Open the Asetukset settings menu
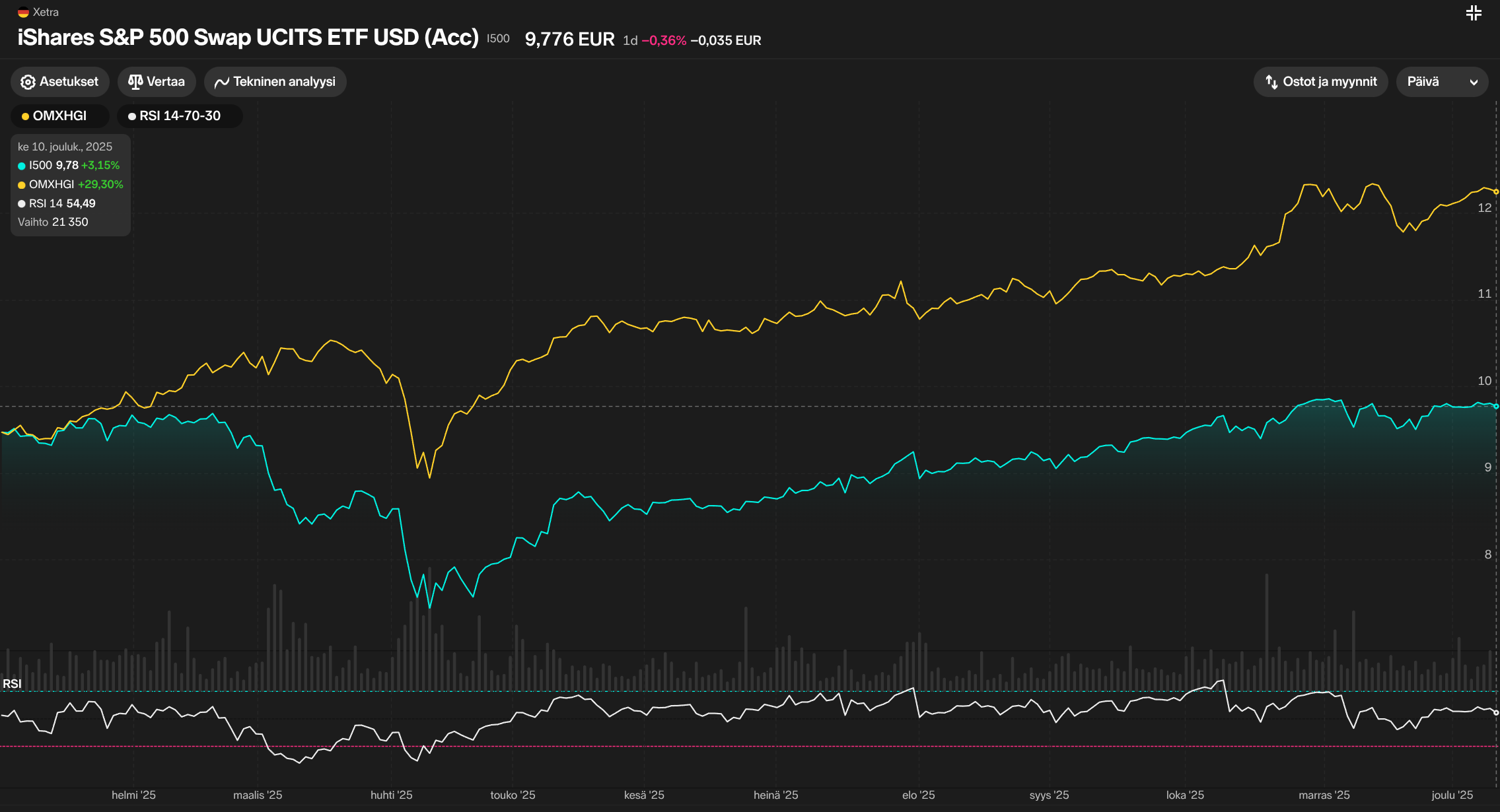The height and width of the screenshot is (812, 1500). tap(69, 82)
